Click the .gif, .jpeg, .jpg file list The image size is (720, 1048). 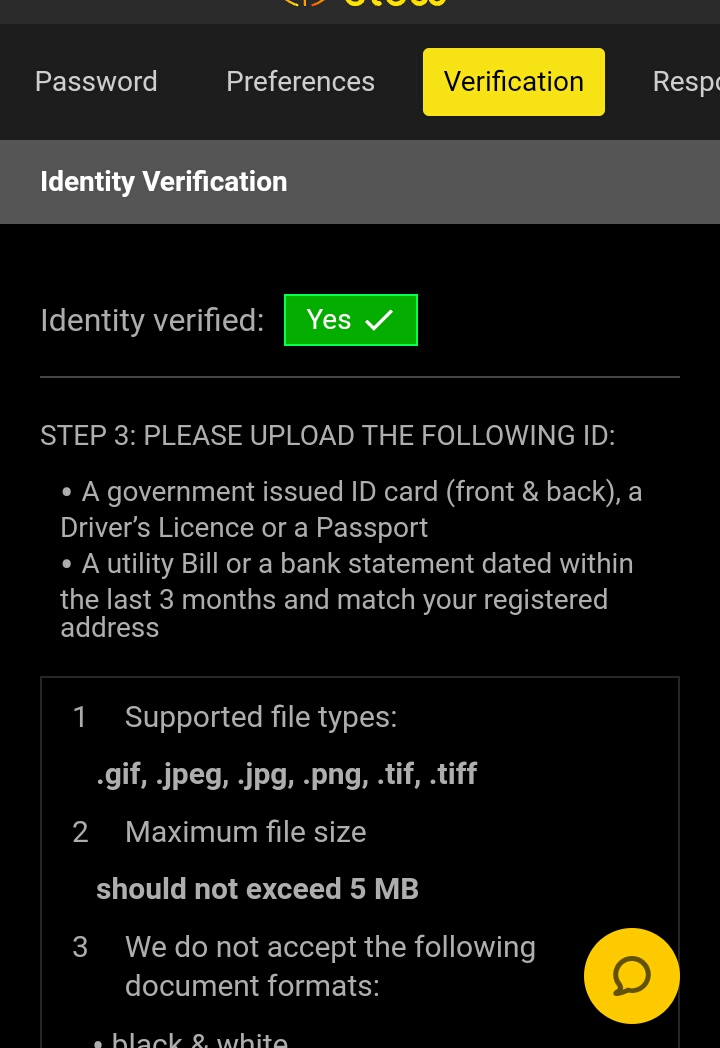(x=287, y=774)
